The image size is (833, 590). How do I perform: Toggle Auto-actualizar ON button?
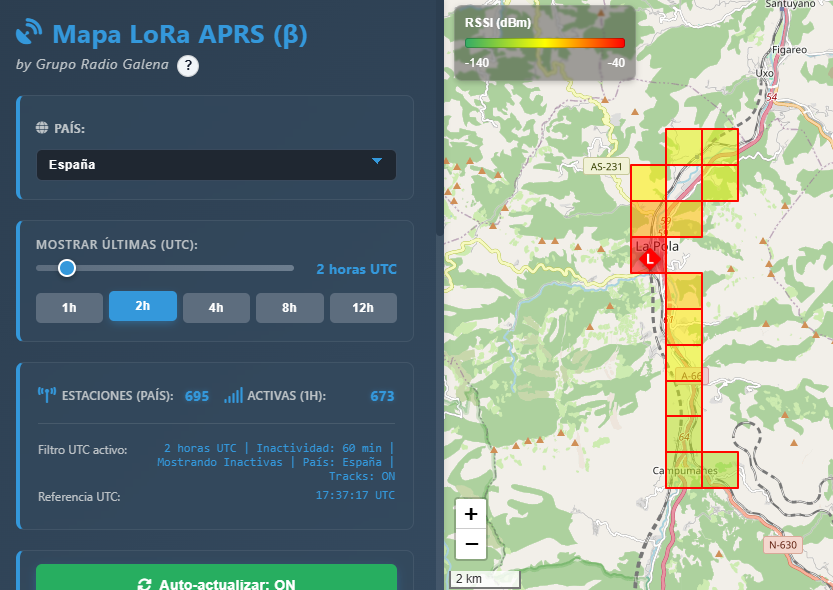click(x=216, y=580)
